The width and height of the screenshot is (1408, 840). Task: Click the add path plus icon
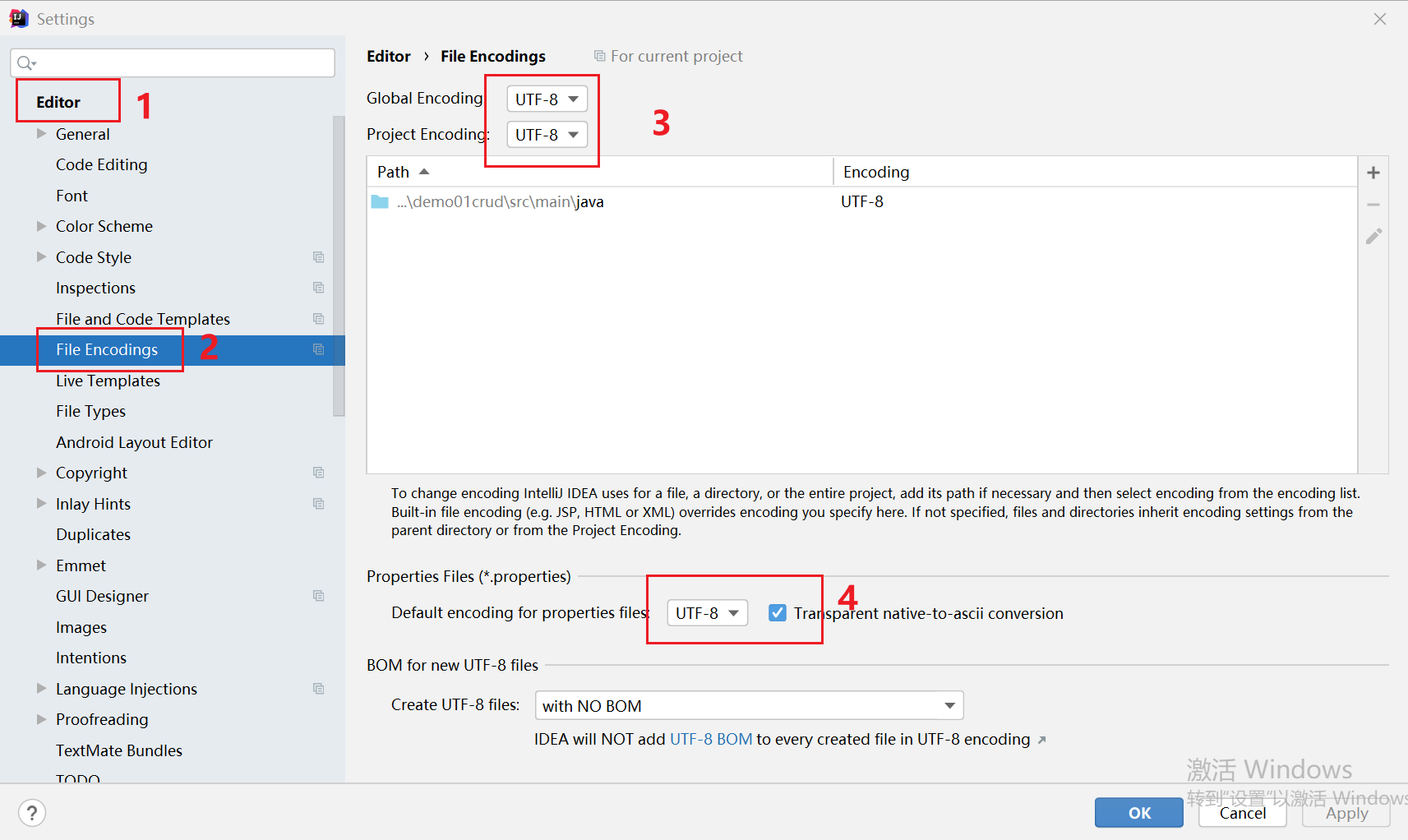(x=1373, y=173)
